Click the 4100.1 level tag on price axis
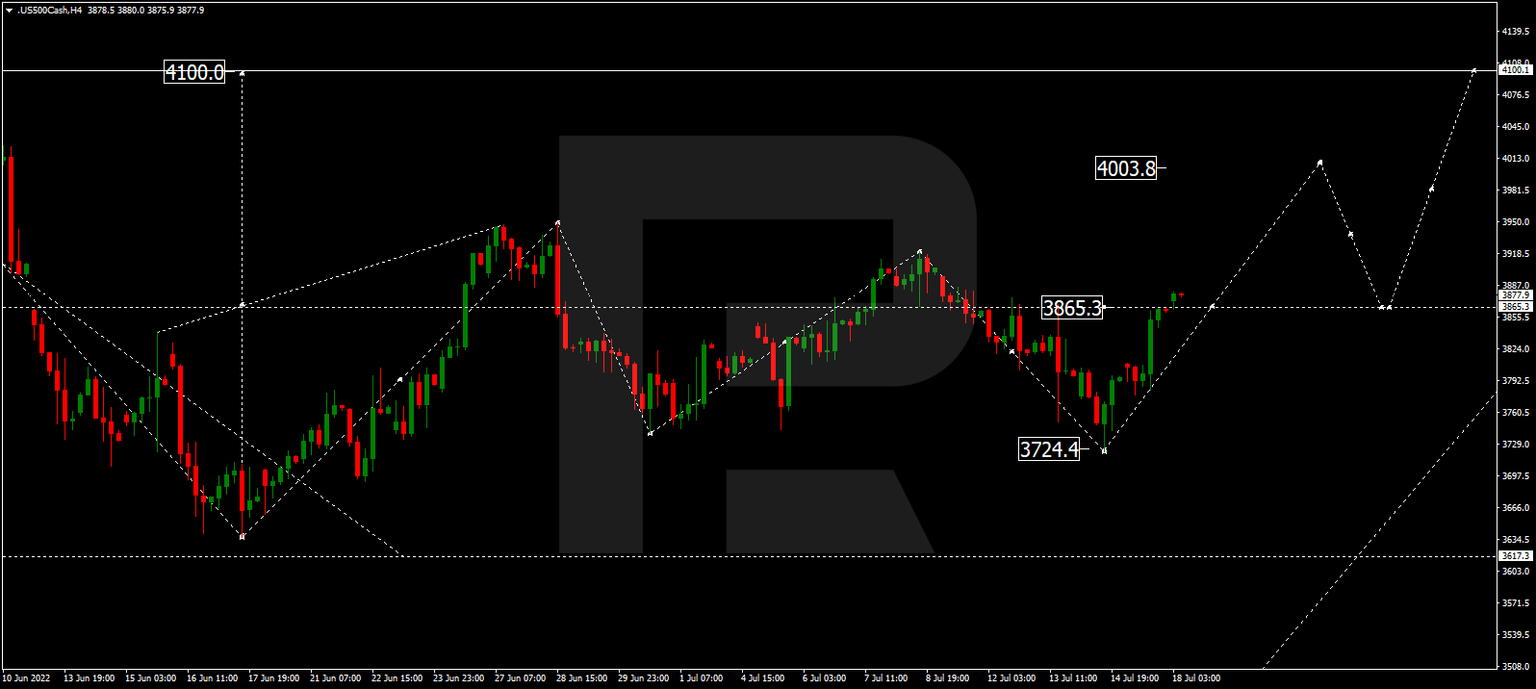Viewport: 1536px width, 689px height. [x=1515, y=70]
